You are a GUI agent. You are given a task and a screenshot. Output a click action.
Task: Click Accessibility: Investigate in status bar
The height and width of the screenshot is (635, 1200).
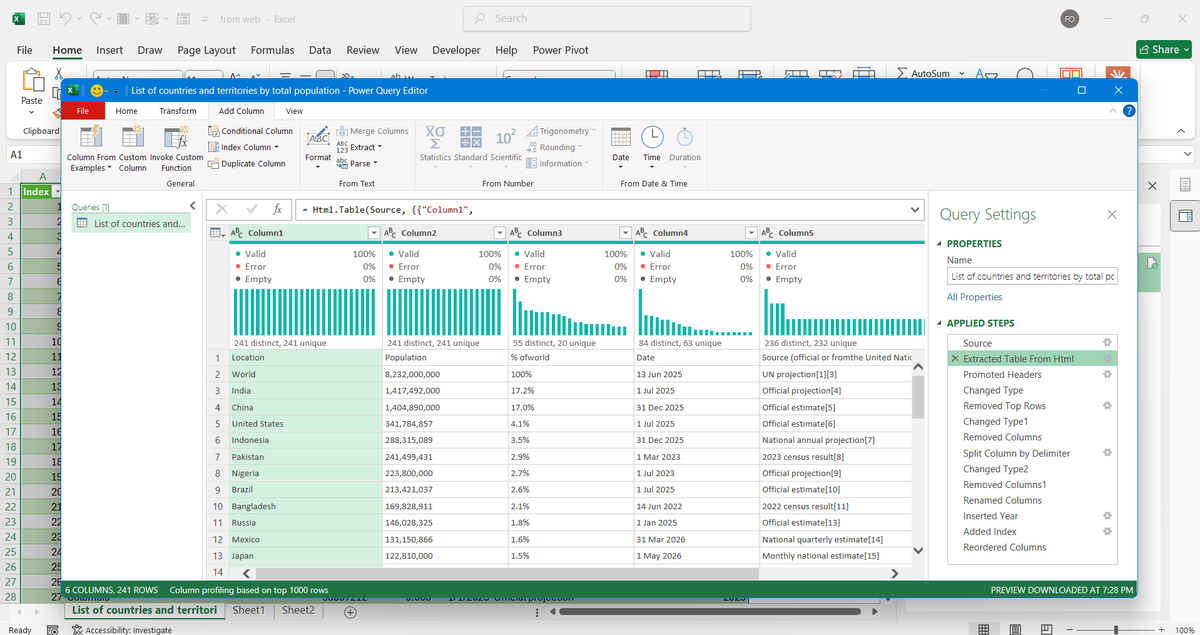[x=122, y=630]
